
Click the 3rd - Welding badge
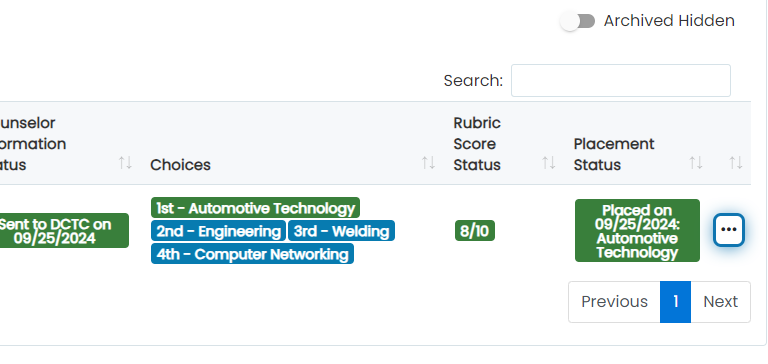click(341, 231)
